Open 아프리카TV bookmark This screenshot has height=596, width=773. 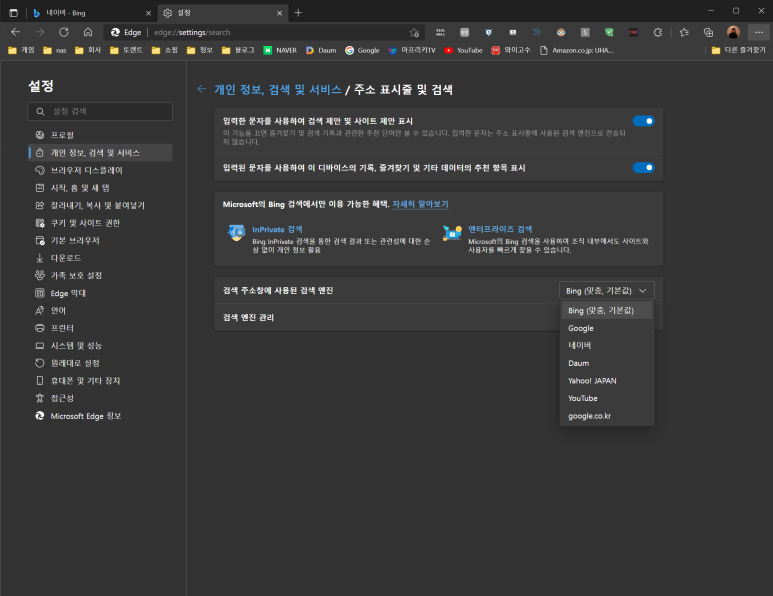tap(412, 50)
